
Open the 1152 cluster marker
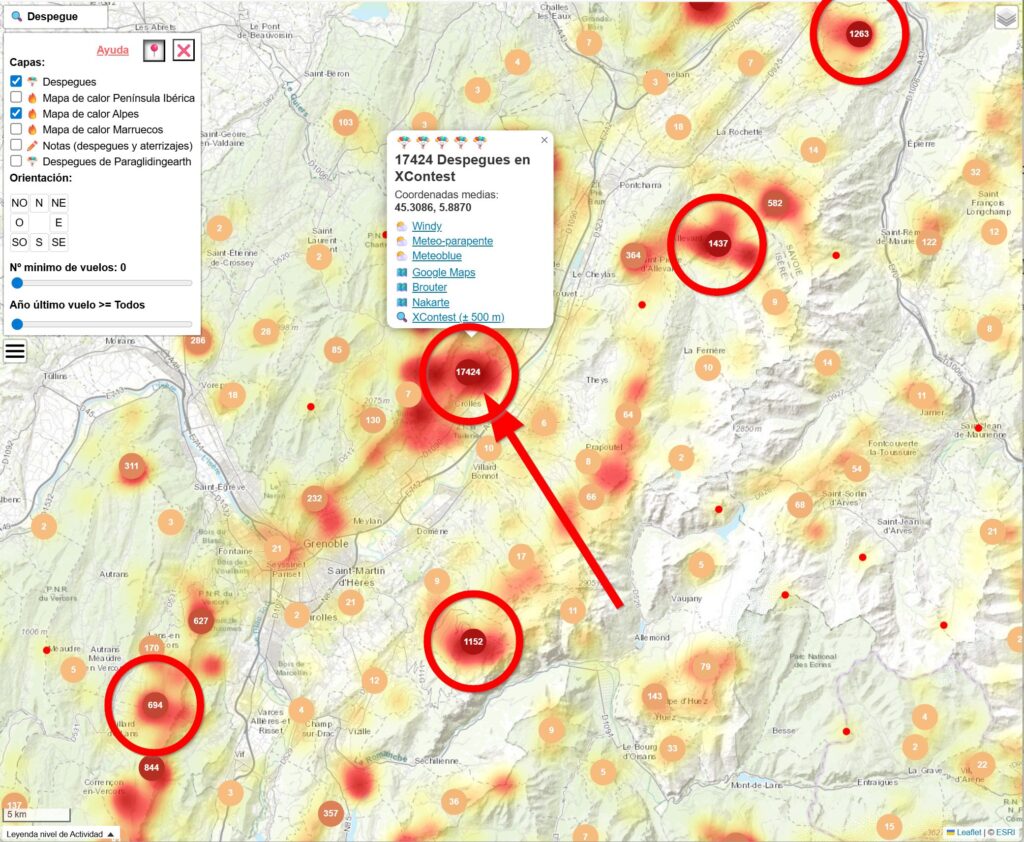pyautogui.click(x=473, y=641)
